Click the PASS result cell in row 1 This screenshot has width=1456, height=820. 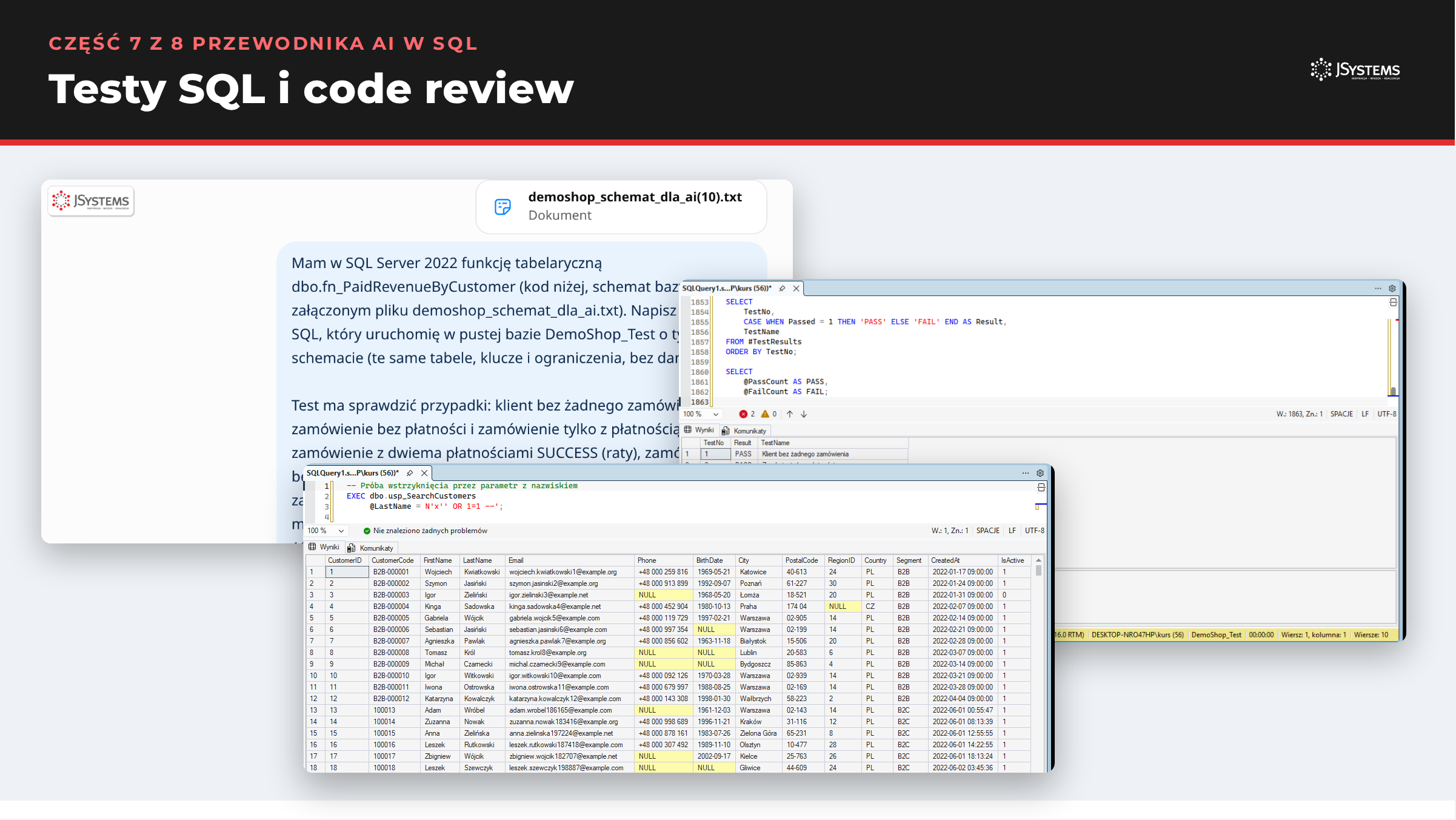[x=743, y=454]
